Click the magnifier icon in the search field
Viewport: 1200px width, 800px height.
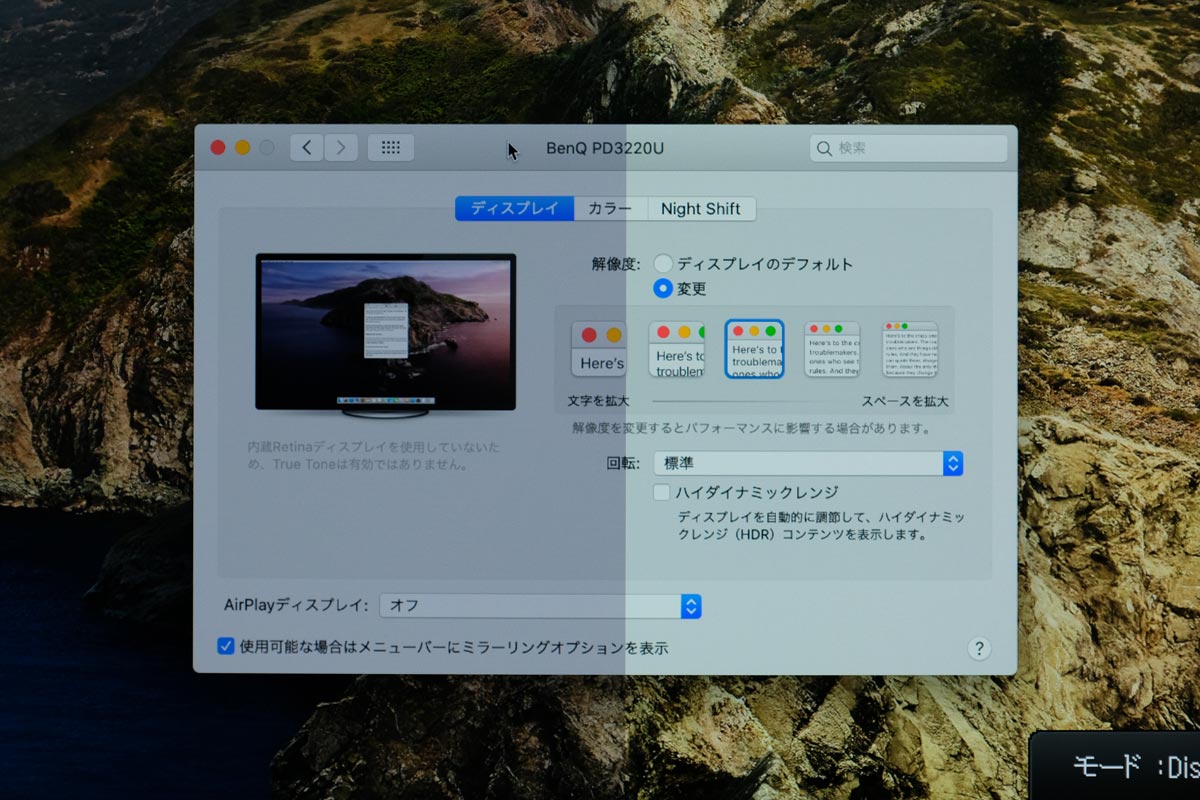pyautogui.click(x=824, y=149)
